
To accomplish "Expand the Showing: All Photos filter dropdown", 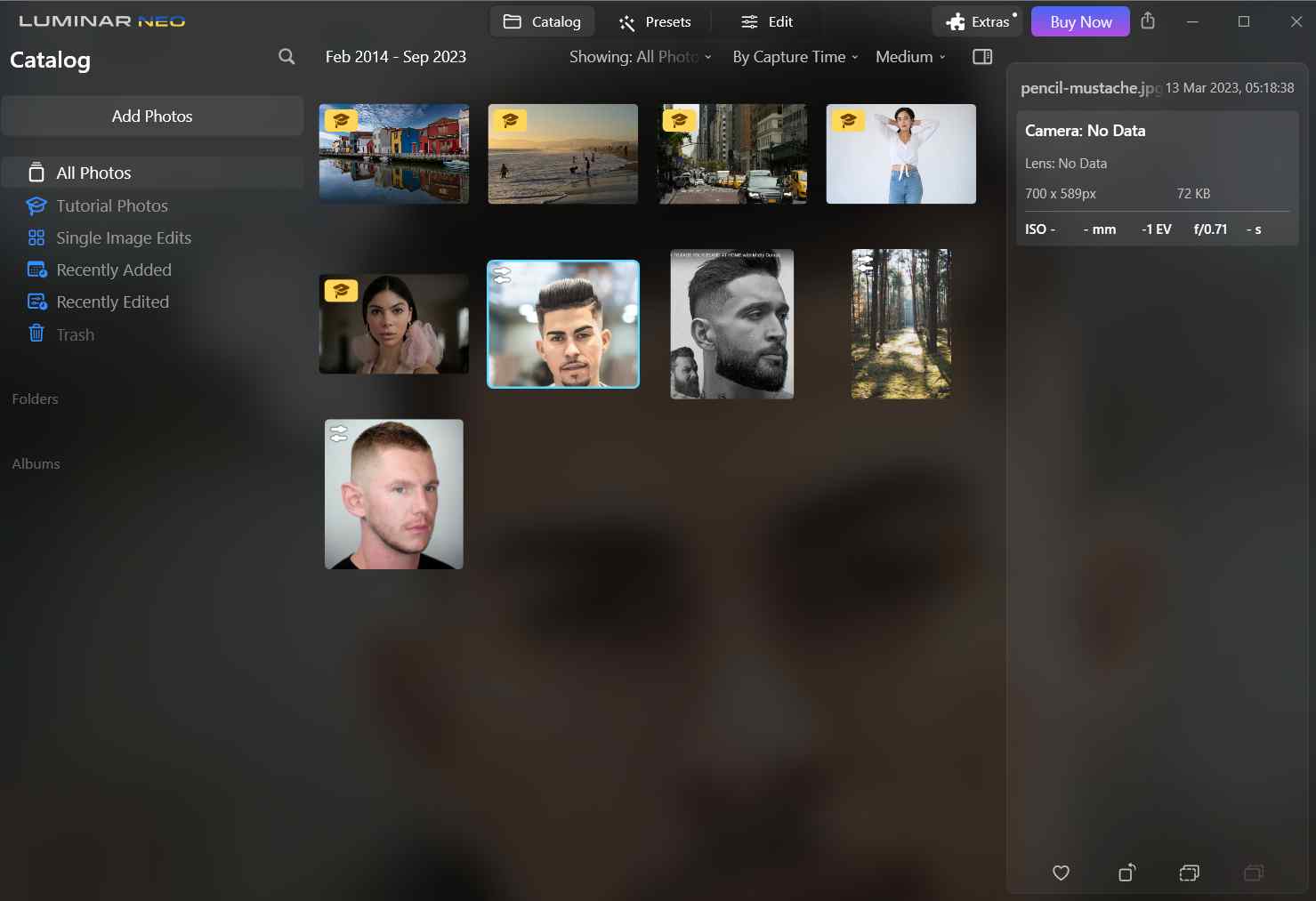I will (x=640, y=57).
